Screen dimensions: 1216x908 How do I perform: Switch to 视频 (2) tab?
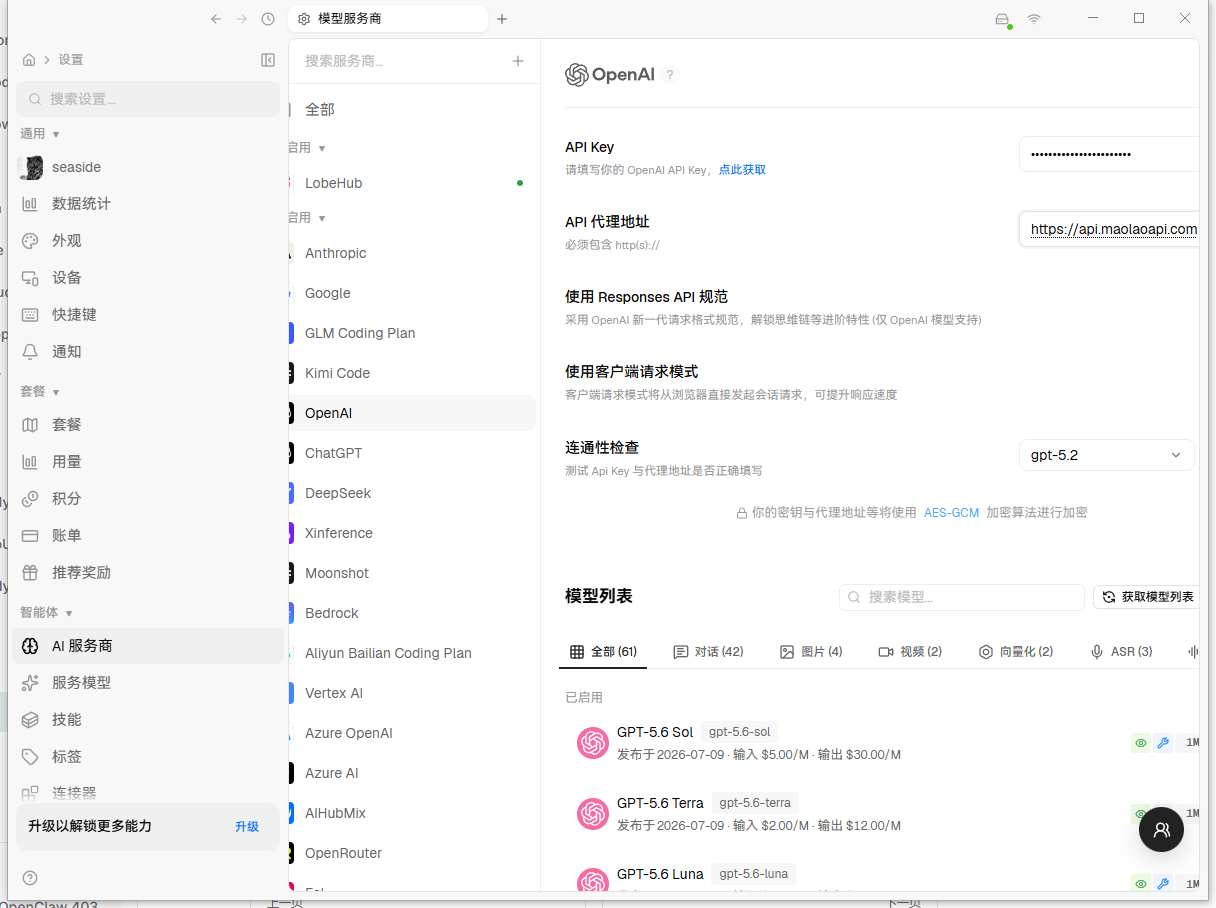(x=910, y=652)
